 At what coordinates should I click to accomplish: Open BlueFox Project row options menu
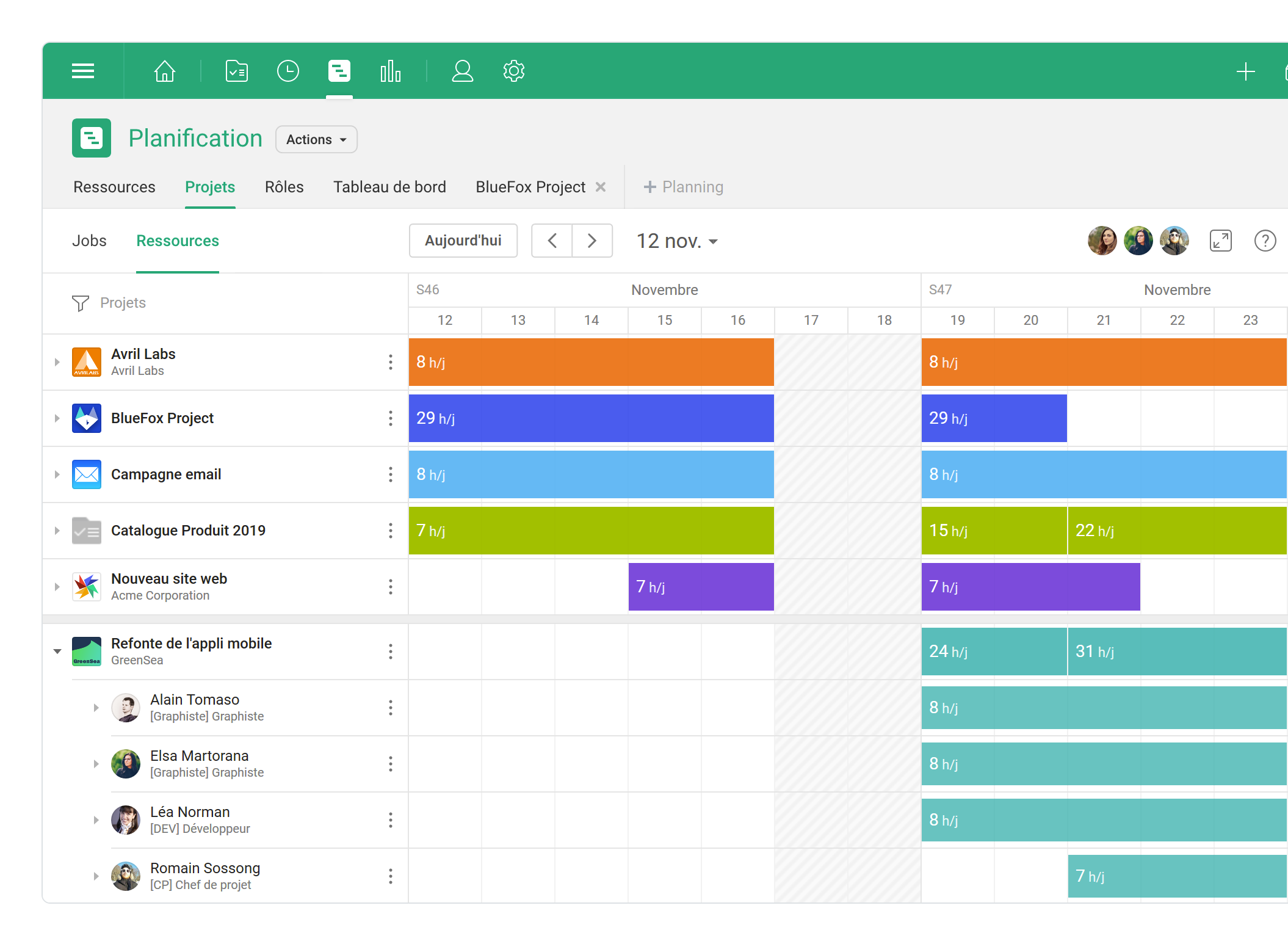click(391, 418)
